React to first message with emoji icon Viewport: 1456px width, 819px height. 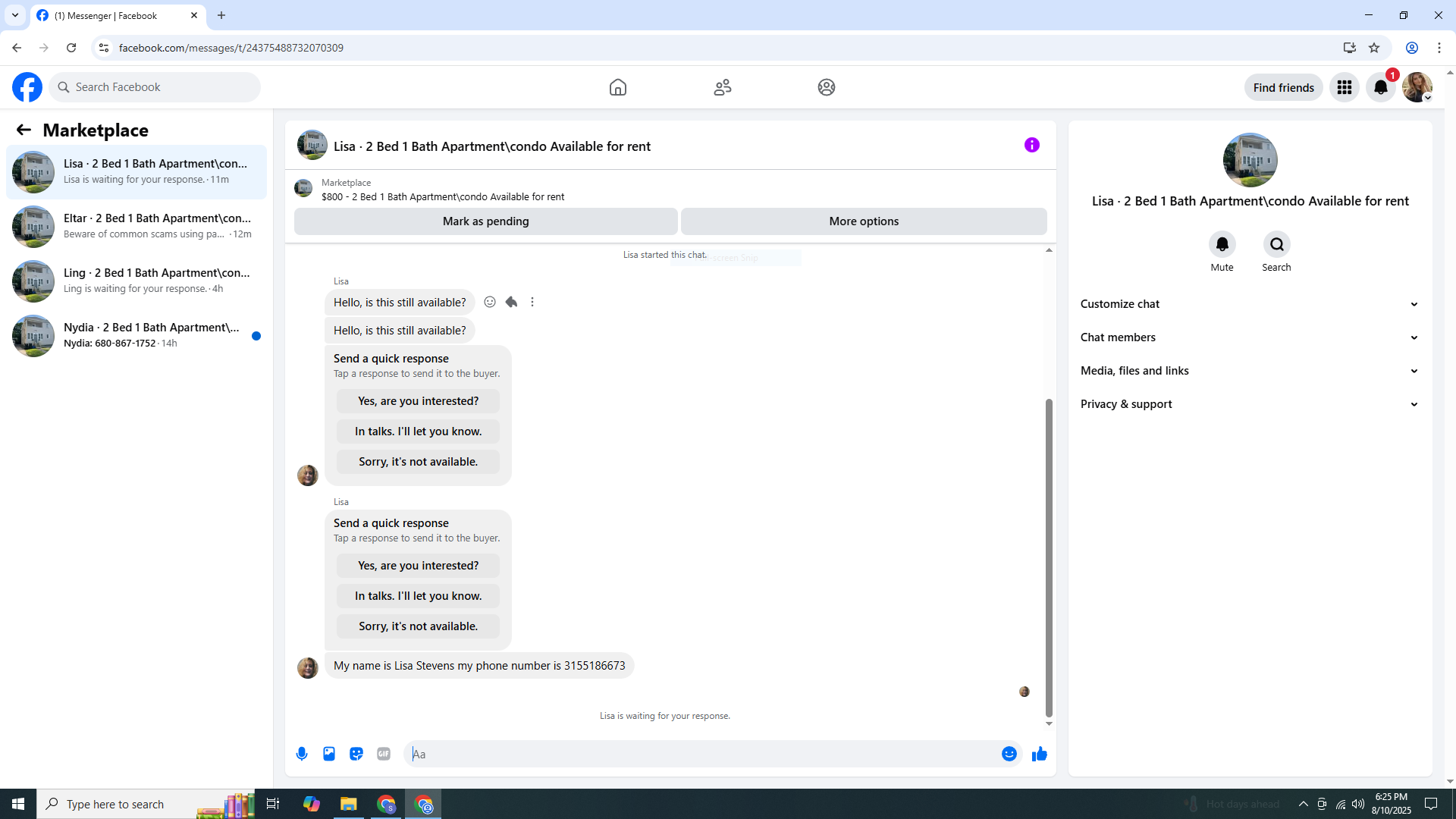(490, 302)
